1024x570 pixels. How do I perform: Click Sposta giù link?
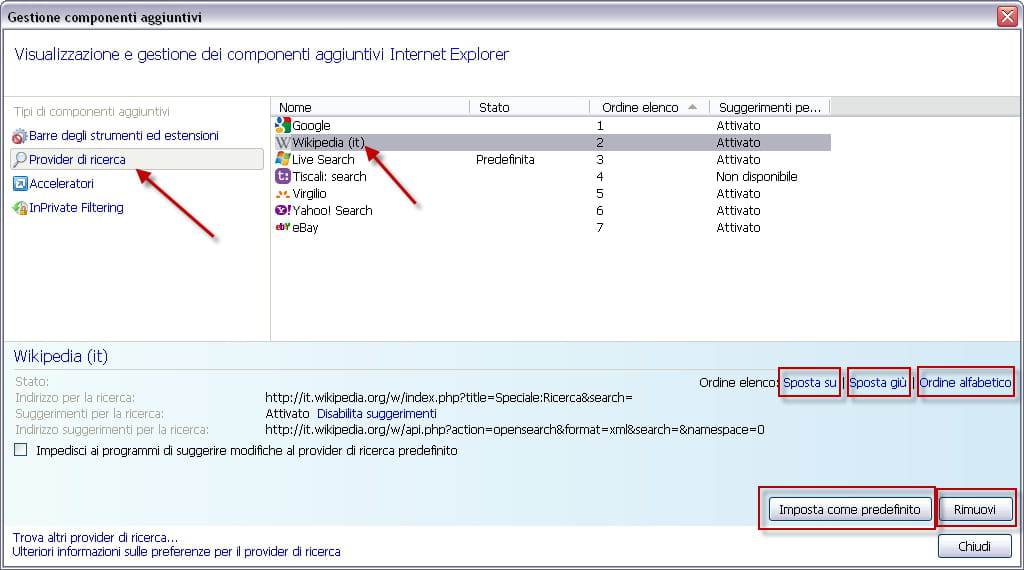click(878, 383)
